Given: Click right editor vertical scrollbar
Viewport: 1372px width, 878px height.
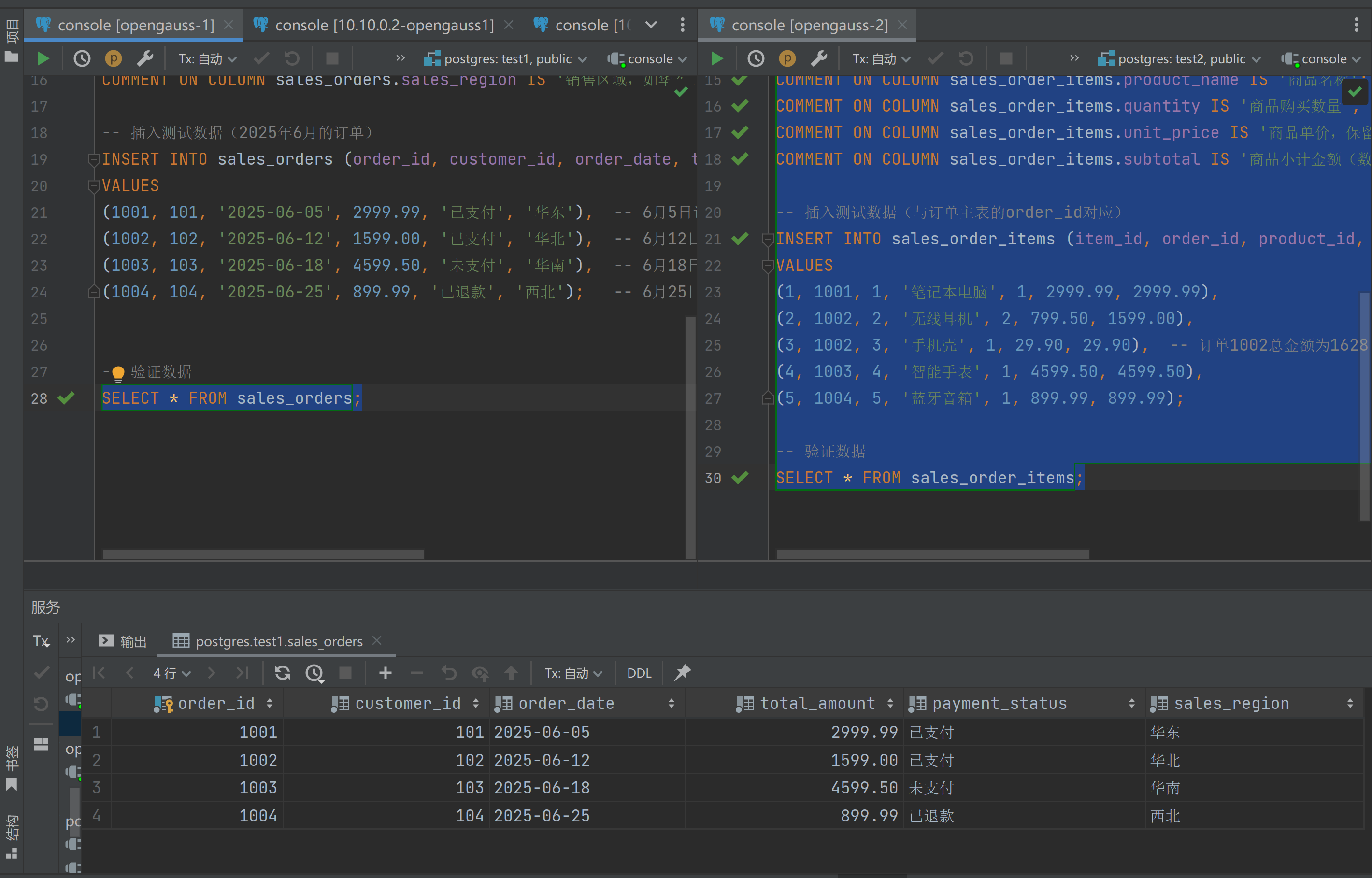Looking at the screenshot, I should point(1365,406).
